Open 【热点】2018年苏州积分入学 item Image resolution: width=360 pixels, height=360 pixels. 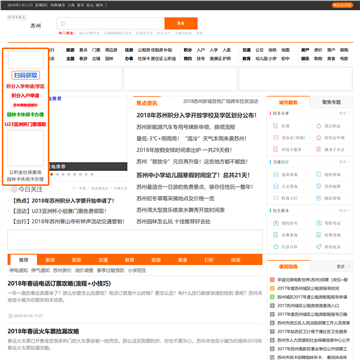coord(63,201)
